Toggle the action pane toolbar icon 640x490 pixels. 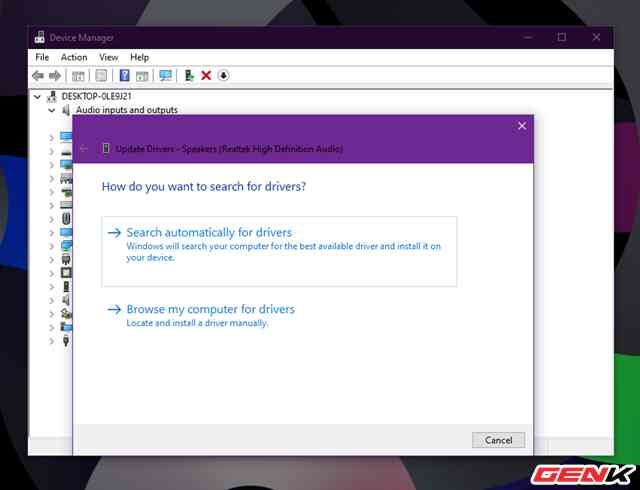coord(142,76)
